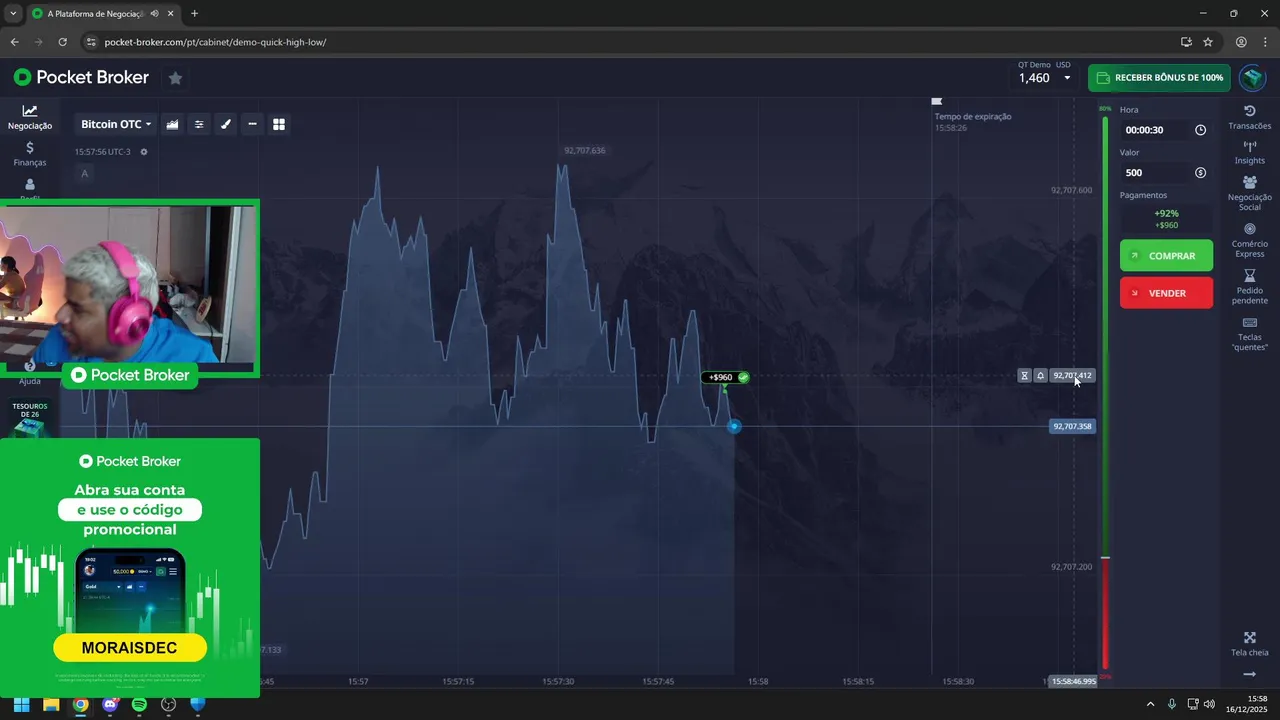The width and height of the screenshot is (1280, 720).
Task: Open the chart indicators settings icon
Action: point(199,124)
